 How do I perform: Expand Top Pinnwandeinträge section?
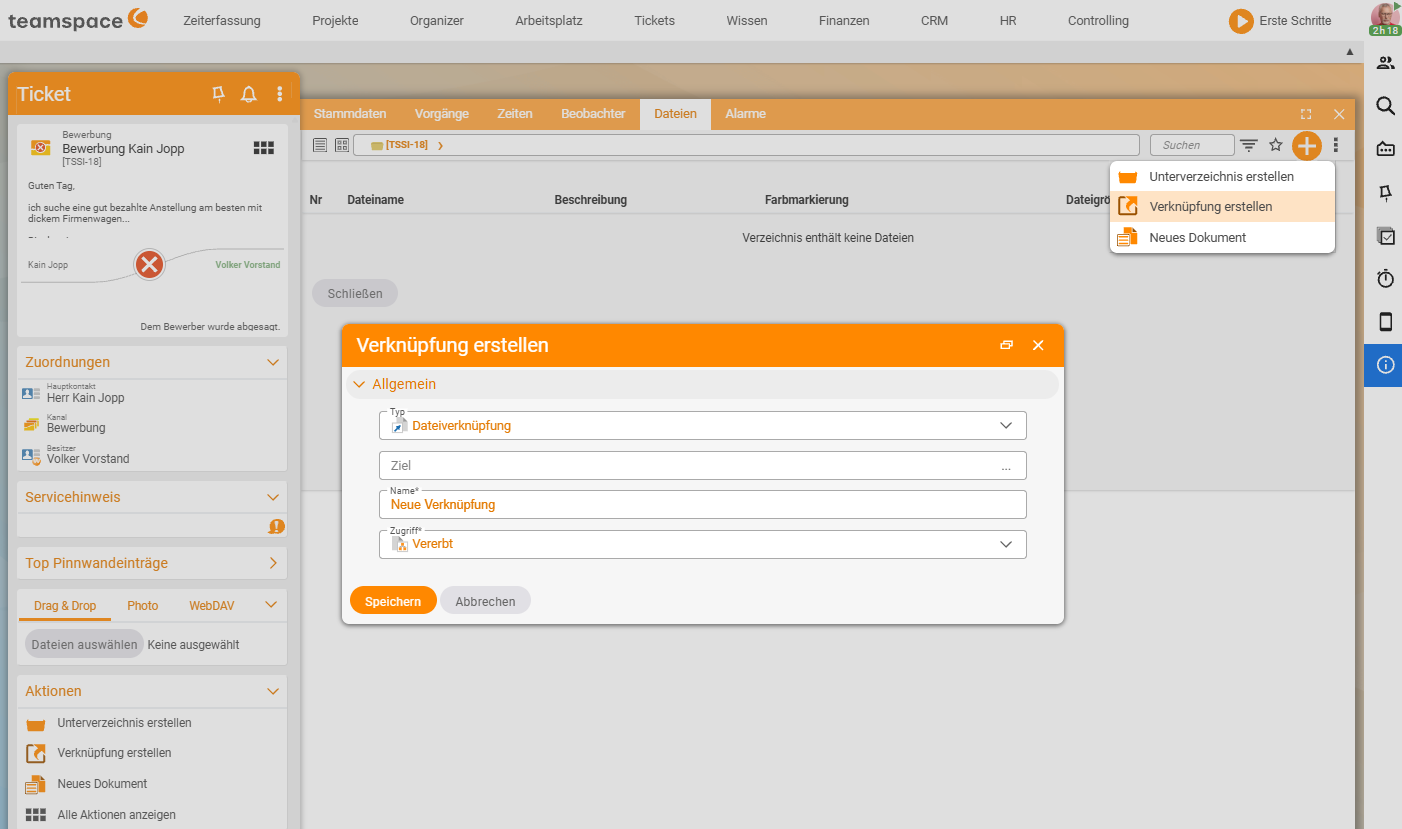coord(273,563)
